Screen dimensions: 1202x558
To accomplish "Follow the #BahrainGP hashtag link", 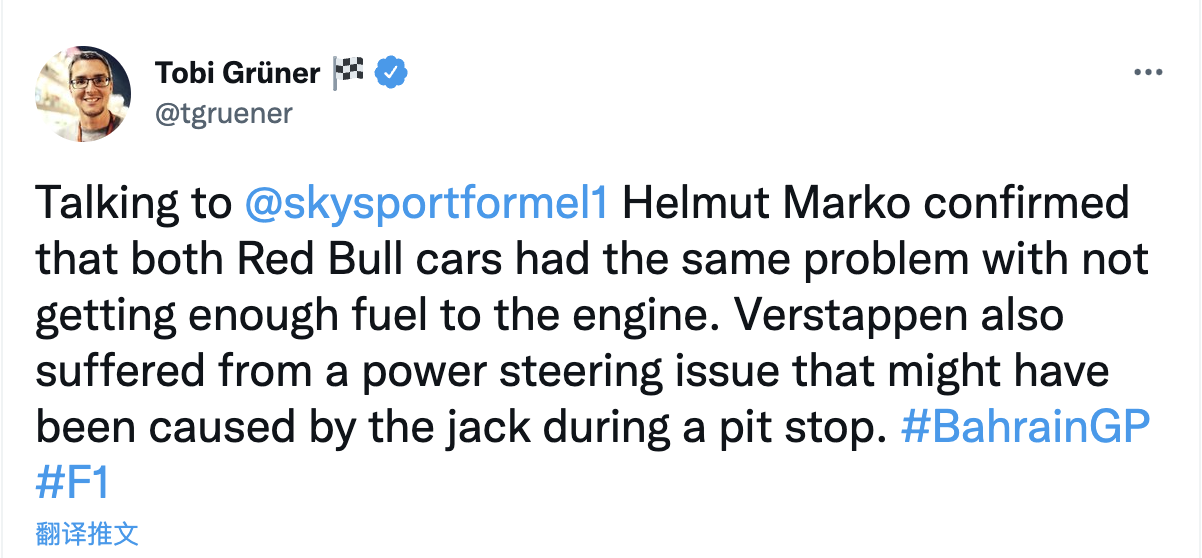I will [1025, 428].
